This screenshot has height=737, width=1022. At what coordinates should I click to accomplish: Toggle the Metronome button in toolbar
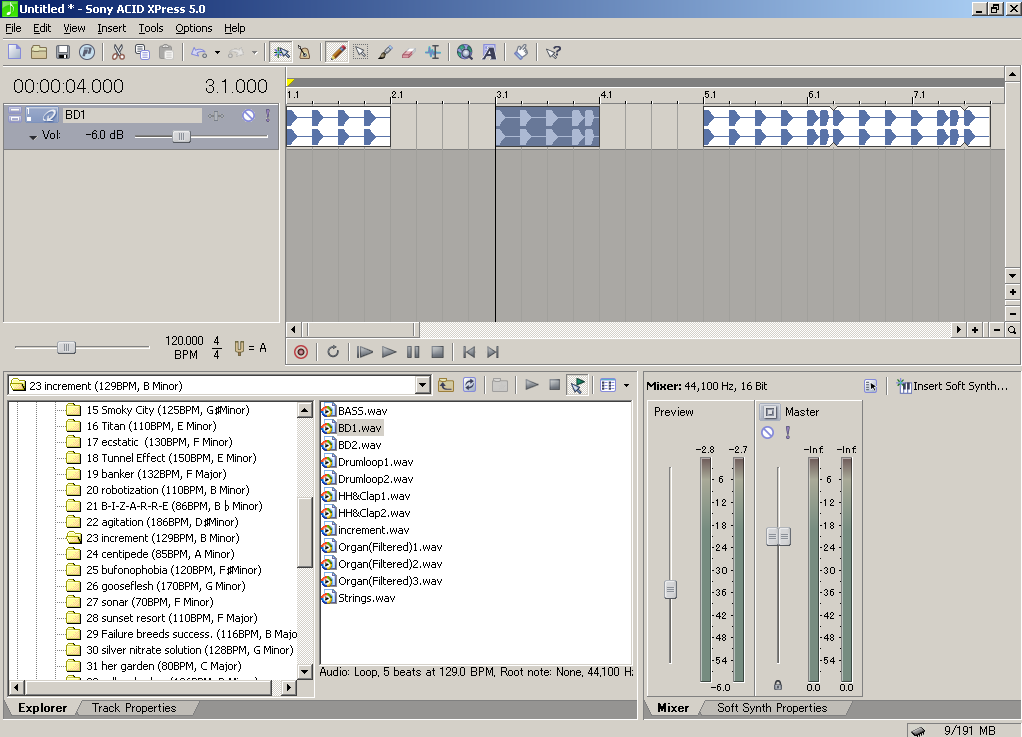304,52
